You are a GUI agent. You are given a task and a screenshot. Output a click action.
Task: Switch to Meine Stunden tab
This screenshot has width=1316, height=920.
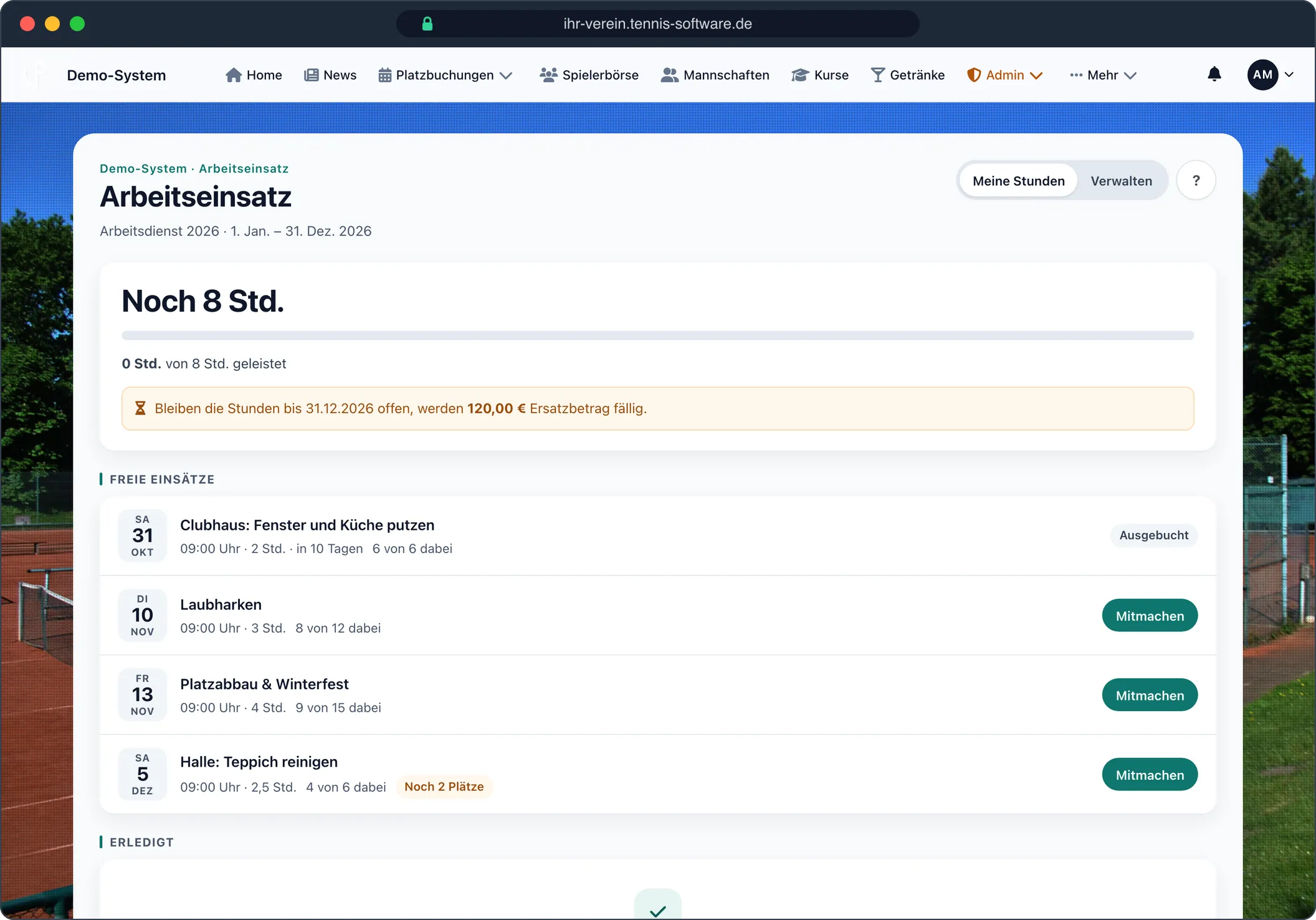[1019, 181]
